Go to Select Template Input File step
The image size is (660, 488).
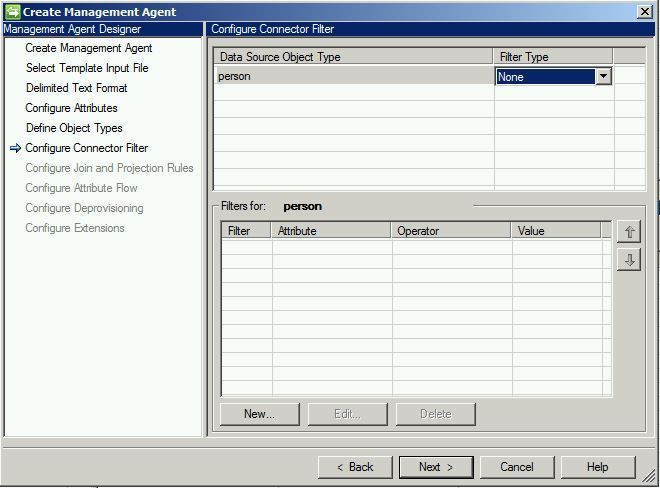tap(87, 68)
